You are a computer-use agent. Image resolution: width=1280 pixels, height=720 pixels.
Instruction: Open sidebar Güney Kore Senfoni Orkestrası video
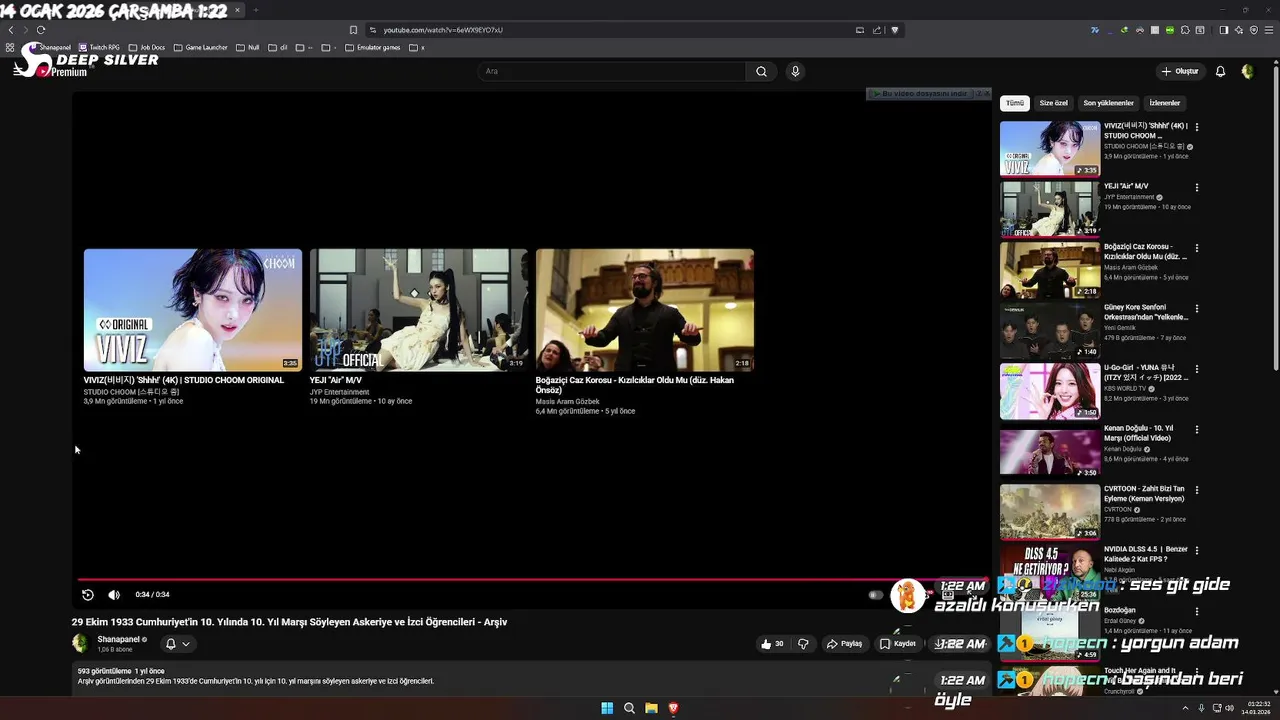(1050, 330)
